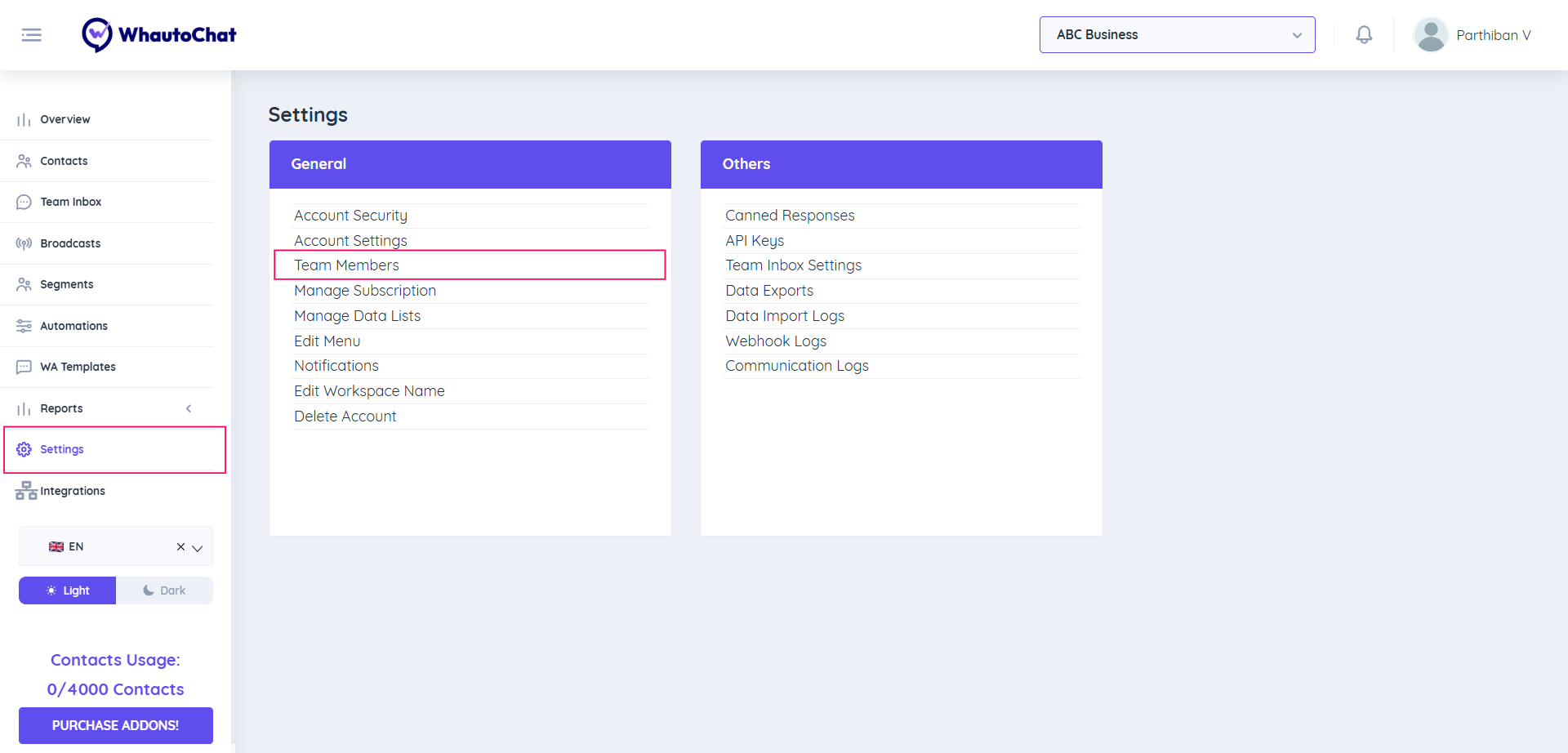Expand the Reports submenu chevron

click(189, 408)
